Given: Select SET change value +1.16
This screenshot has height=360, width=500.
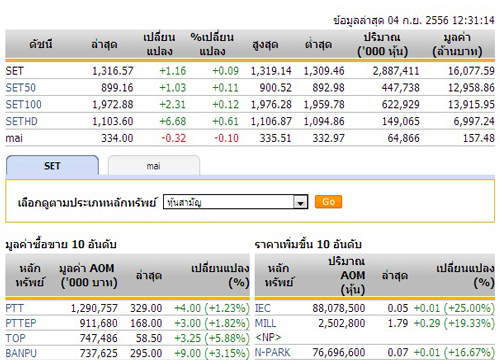Looking at the screenshot, I should 173,71.
